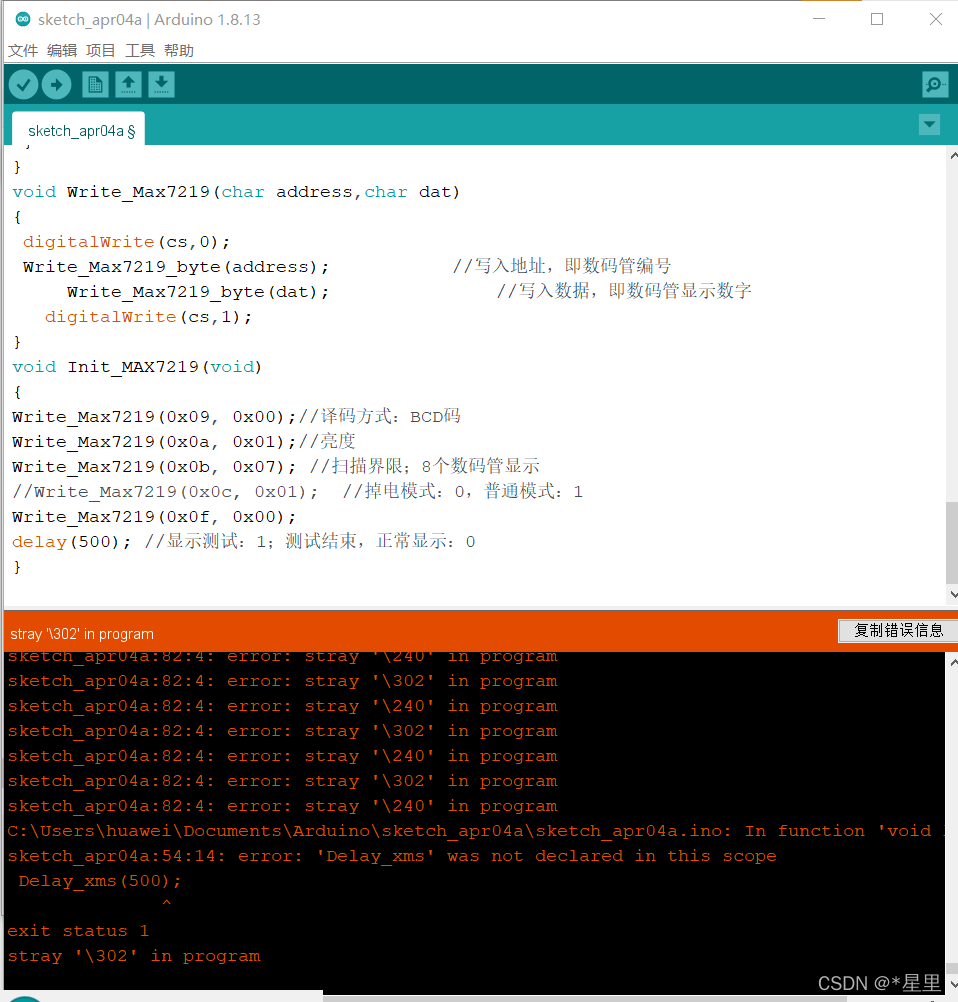Click the 'digitalWrite(cs,0);' line
958x1002 pixels.
coord(126,242)
